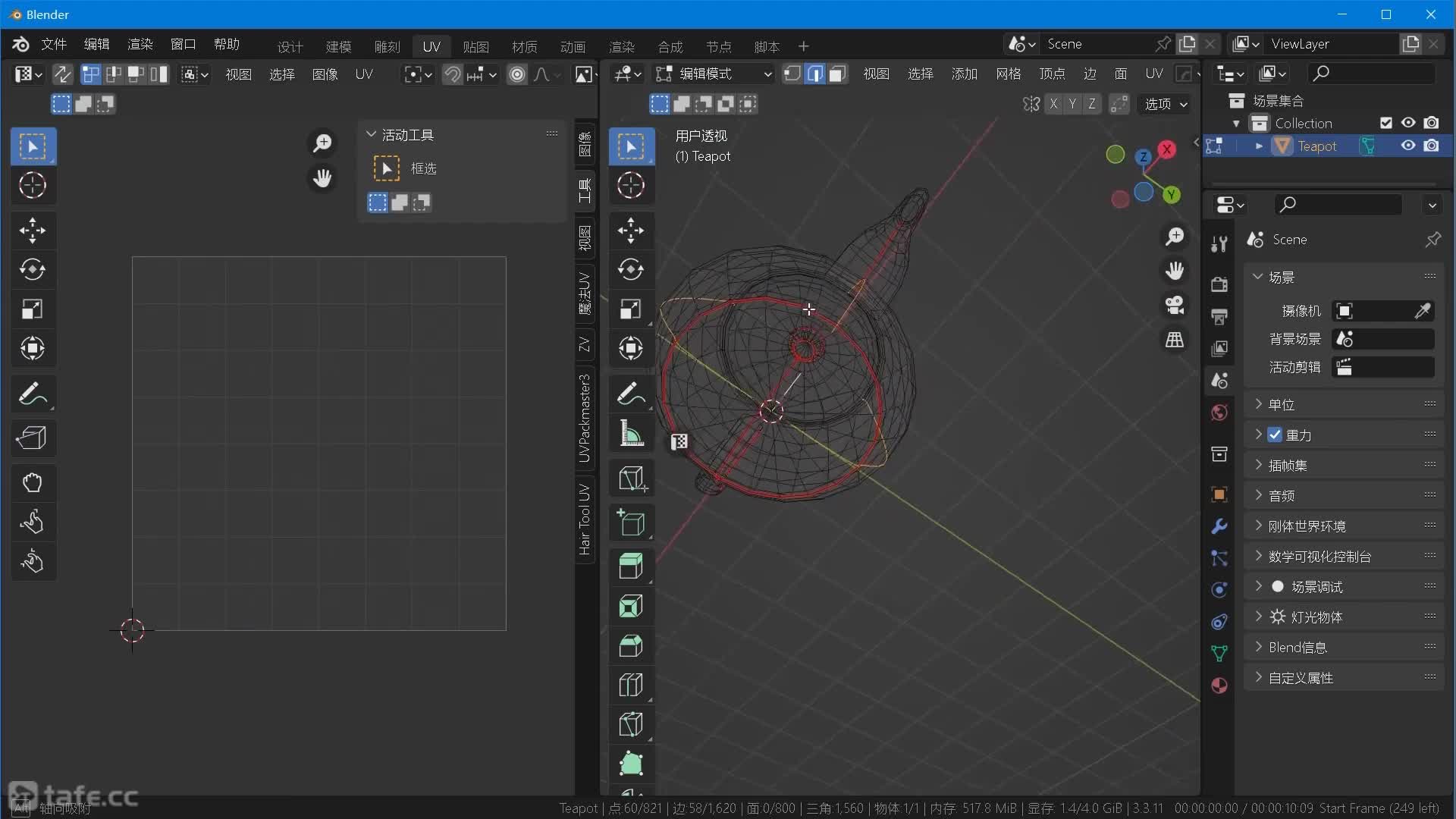Select the Rotate tool in UV editor

point(32,270)
